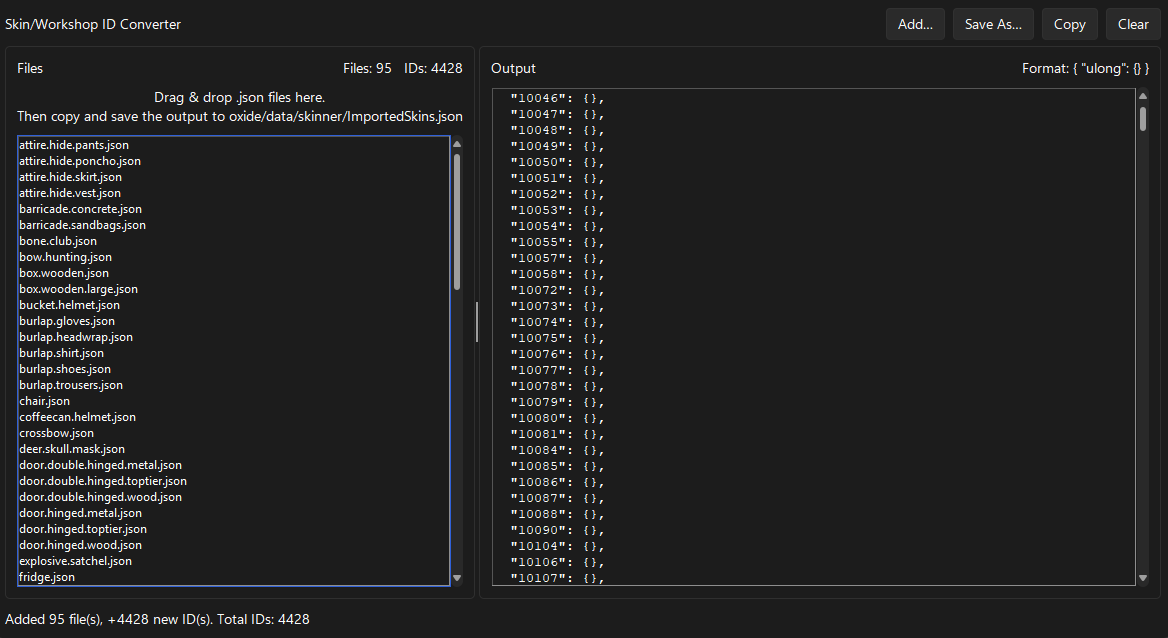Click the output pane scrollbar thumb

point(1143,118)
